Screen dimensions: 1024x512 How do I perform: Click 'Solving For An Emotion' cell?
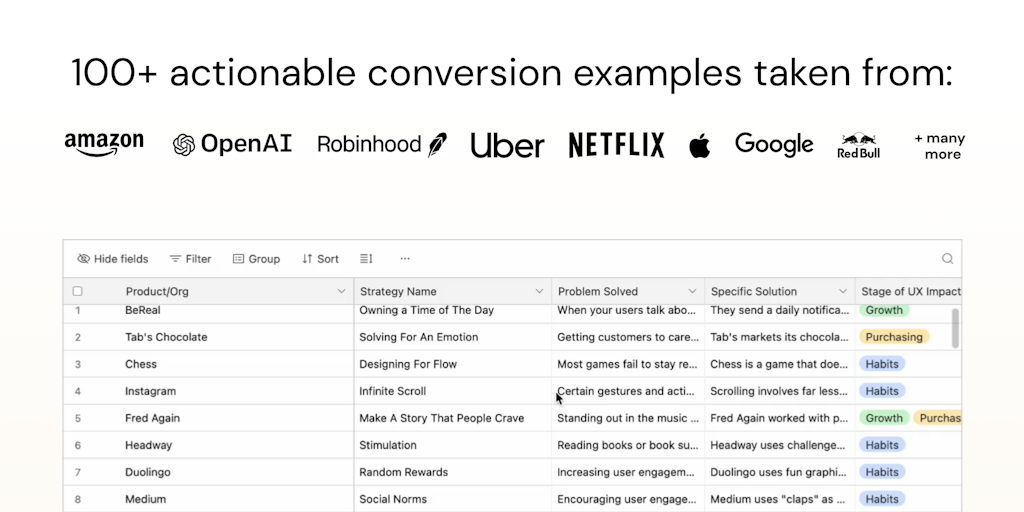[453, 337]
